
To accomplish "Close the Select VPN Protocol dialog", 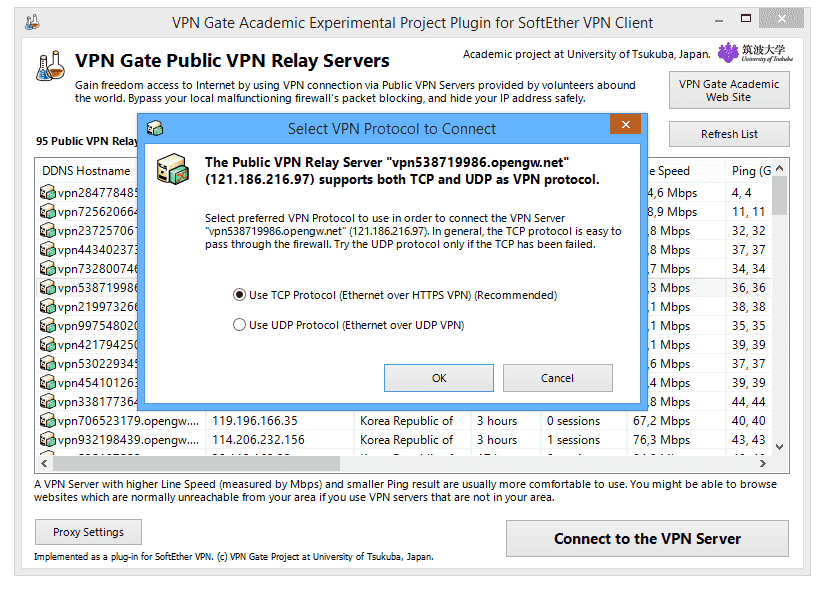I will [x=626, y=125].
